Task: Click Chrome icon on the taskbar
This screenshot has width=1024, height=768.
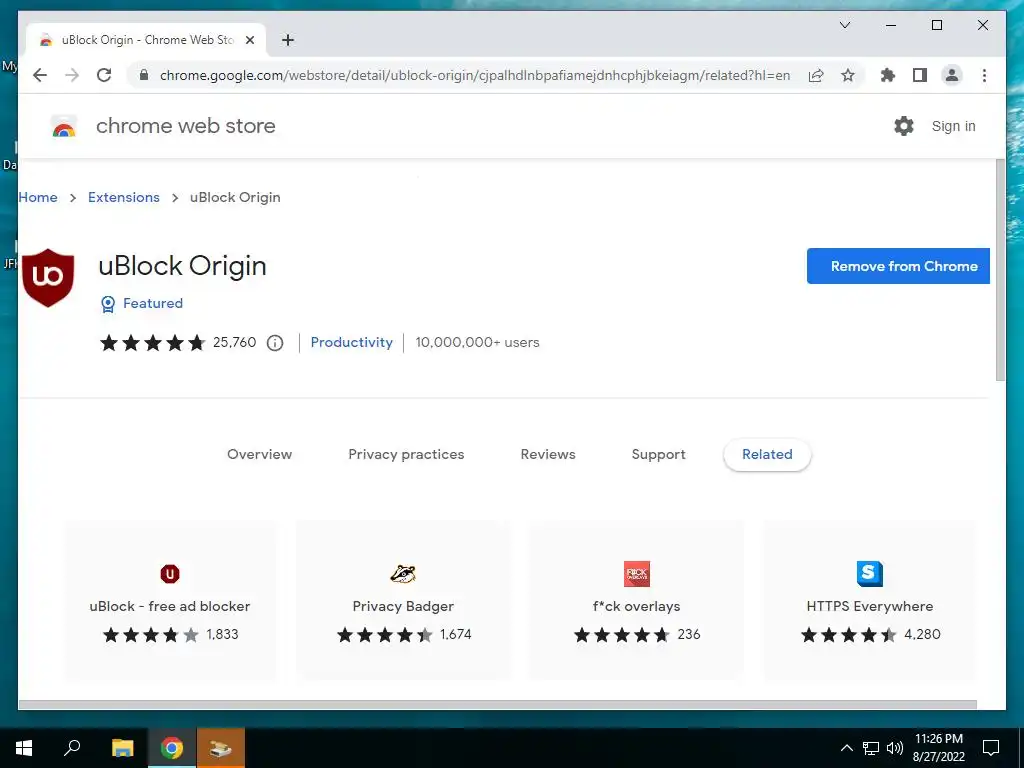Action: click(x=172, y=748)
